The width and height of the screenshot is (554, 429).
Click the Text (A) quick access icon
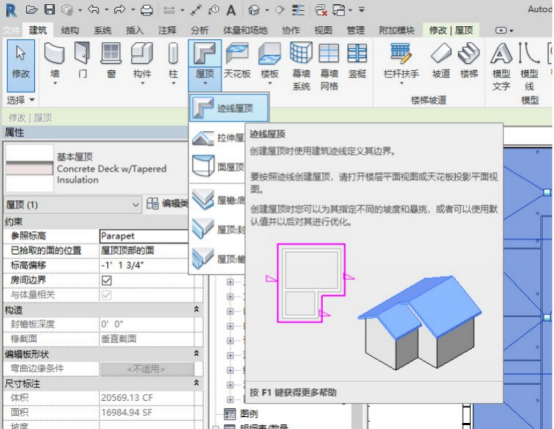[x=231, y=10]
